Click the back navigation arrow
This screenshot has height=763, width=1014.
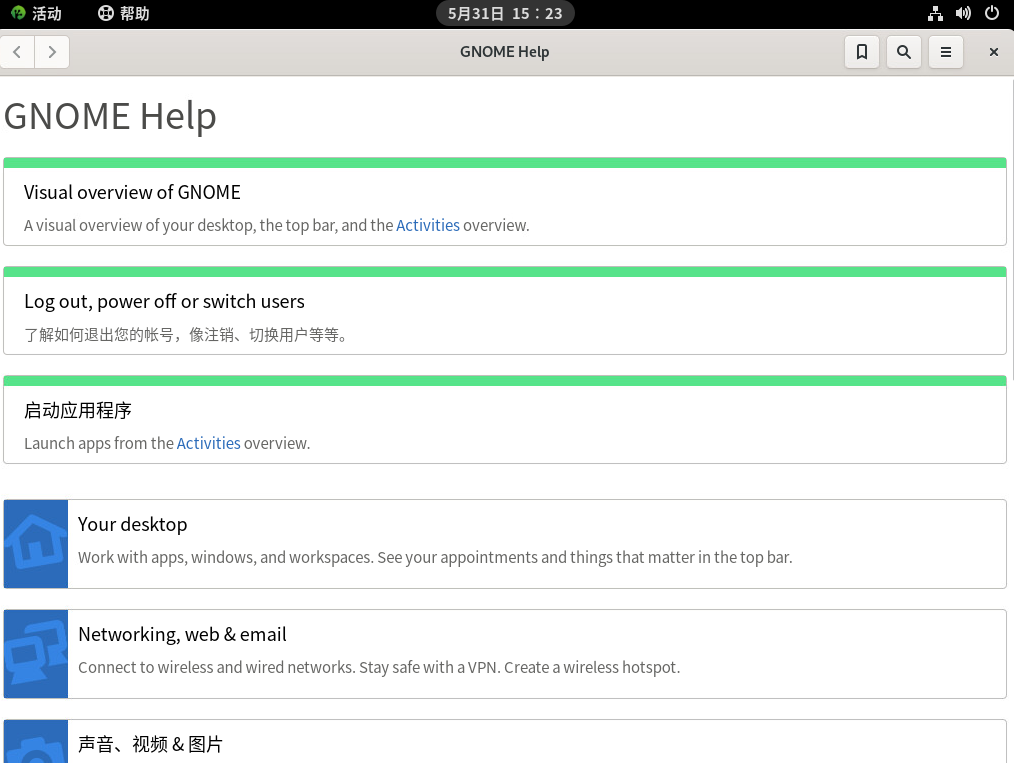(x=17, y=52)
